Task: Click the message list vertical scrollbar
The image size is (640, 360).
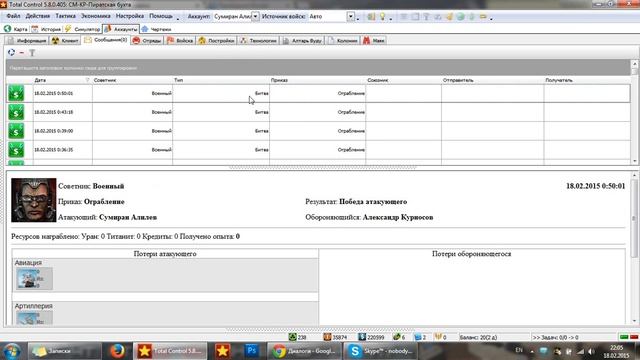Action: pyautogui.click(x=634, y=112)
